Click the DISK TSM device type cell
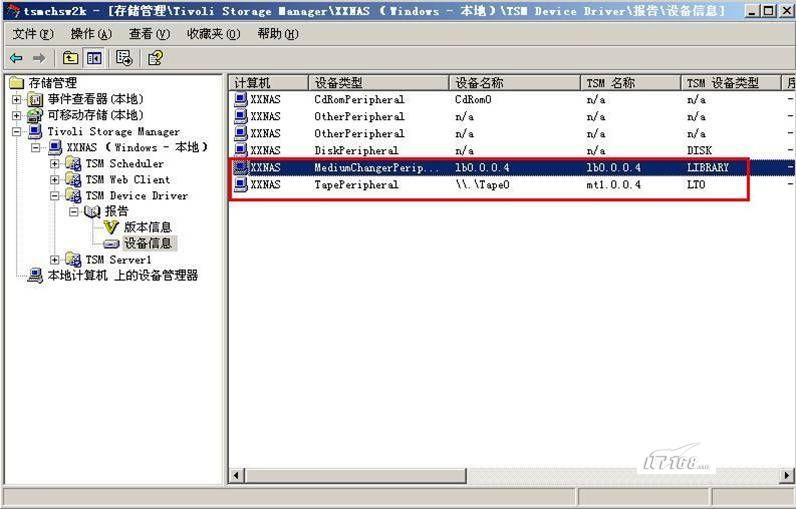The height and width of the screenshot is (509, 796). pyautogui.click(x=699, y=150)
